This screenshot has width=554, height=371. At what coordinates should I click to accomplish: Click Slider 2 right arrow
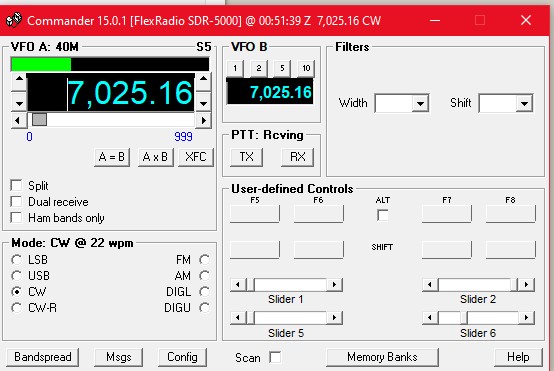526,284
